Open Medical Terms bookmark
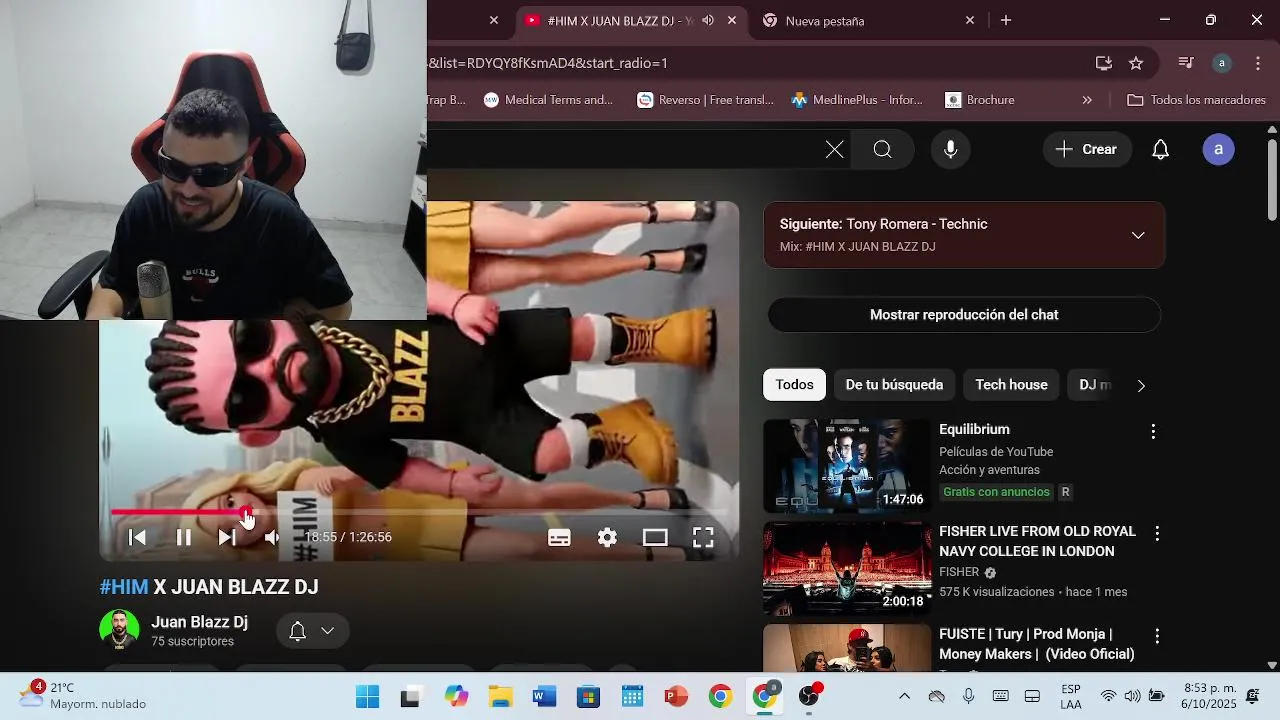1280x720 pixels. point(548,100)
